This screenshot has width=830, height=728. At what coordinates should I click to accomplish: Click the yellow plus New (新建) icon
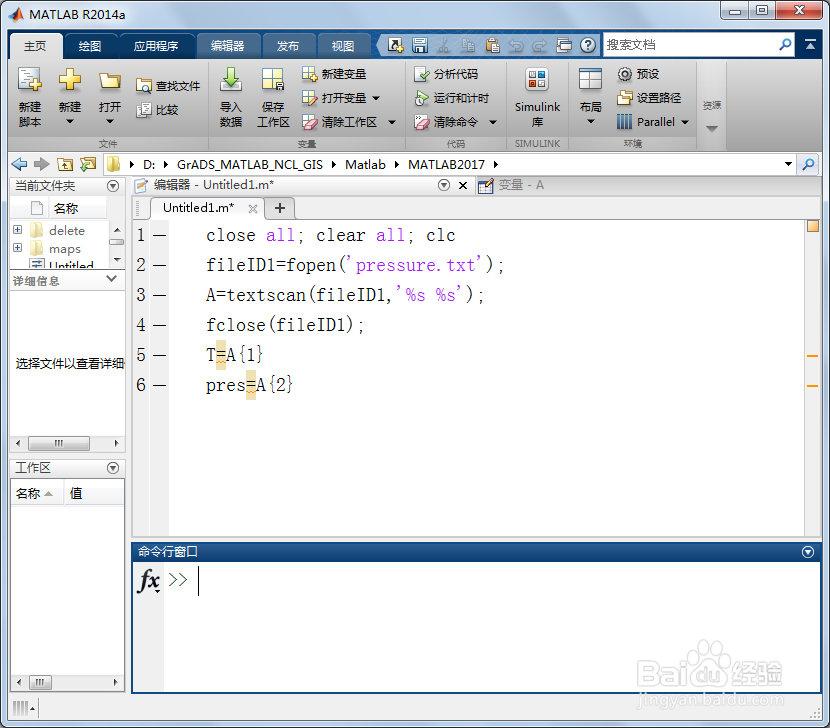pos(70,80)
